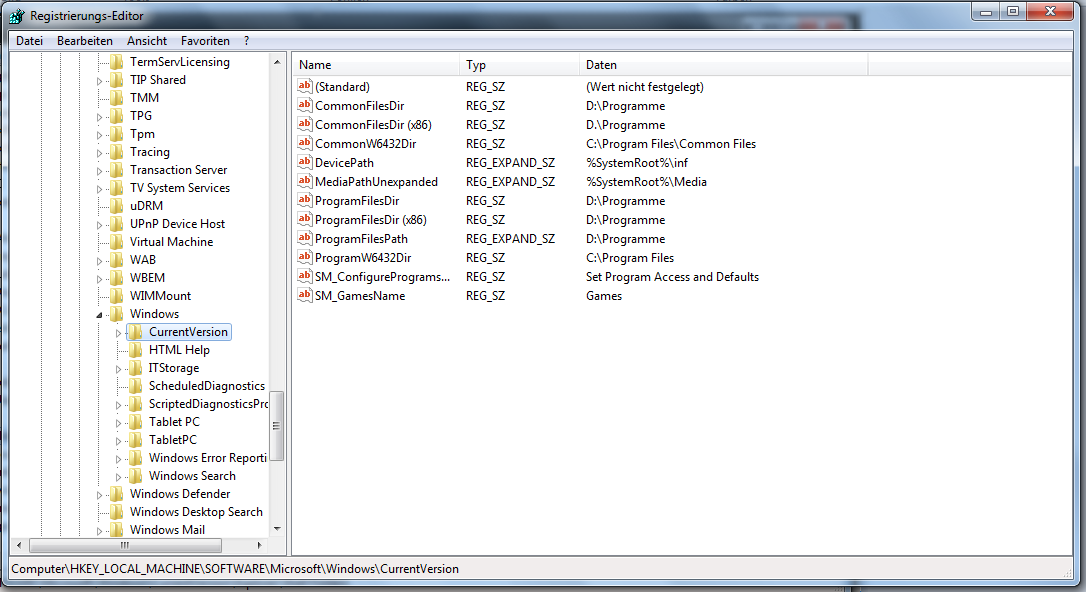Click the '%SystemRoot%\Media' data value

646,181
